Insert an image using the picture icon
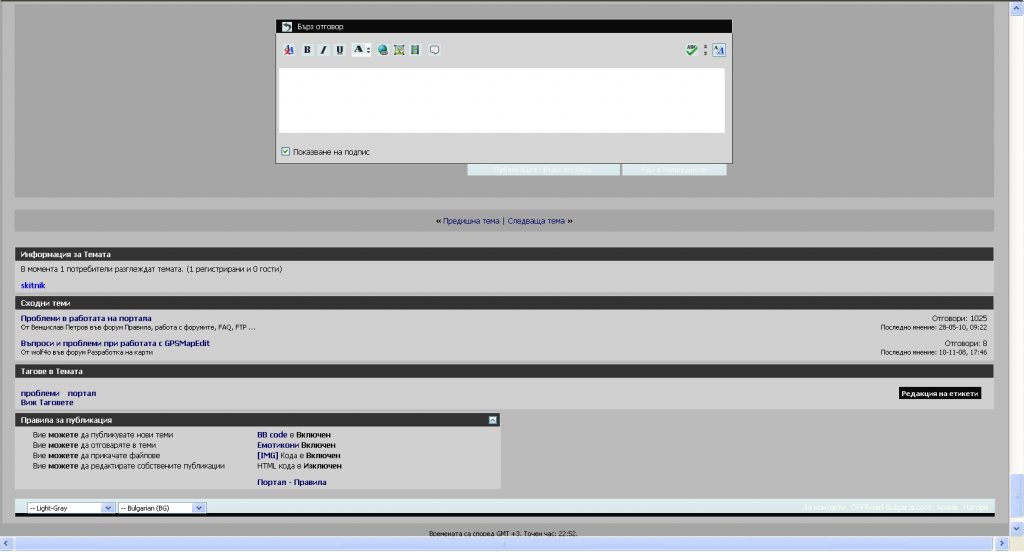The height and width of the screenshot is (552, 1024). [399, 50]
